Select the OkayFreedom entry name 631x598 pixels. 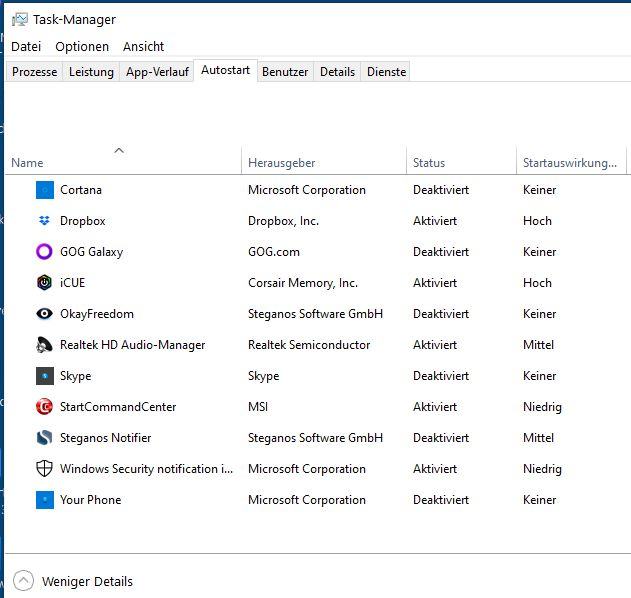pos(97,314)
